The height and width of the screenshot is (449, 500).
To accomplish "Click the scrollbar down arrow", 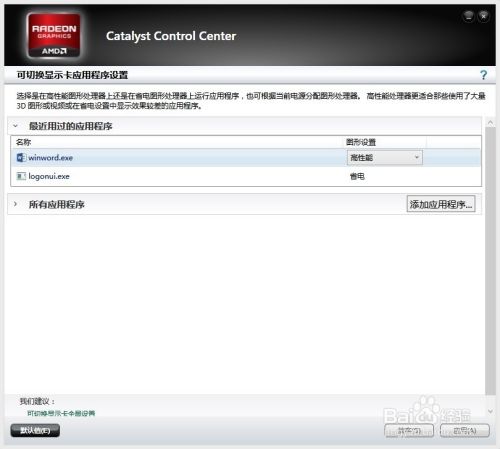I will click(x=490, y=411).
